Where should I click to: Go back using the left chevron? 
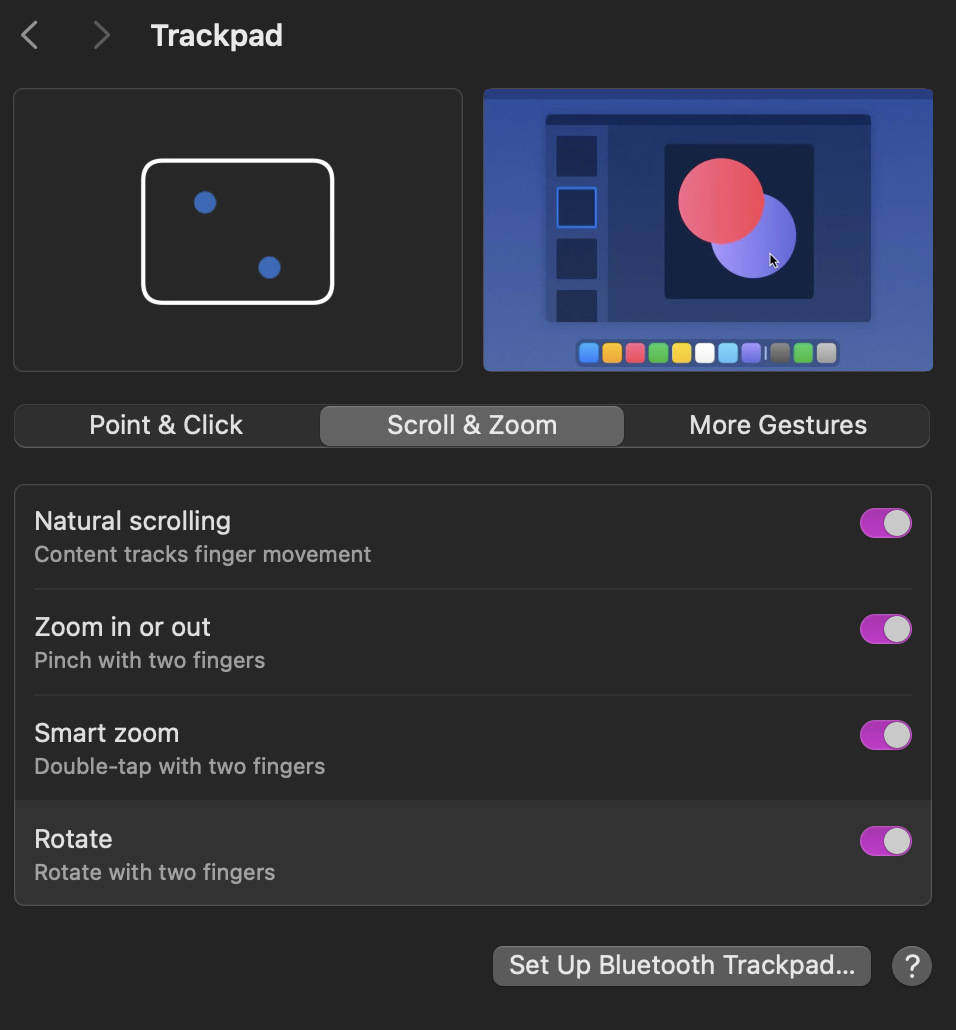30,36
